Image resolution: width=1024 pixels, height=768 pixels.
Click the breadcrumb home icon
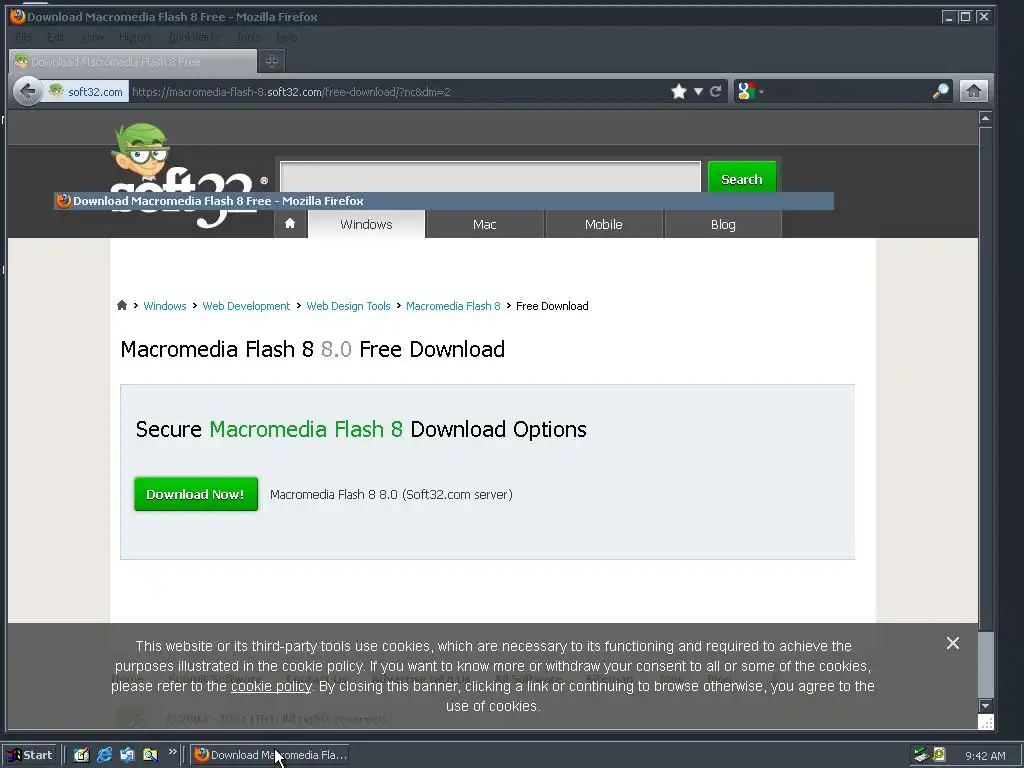[x=121, y=305]
